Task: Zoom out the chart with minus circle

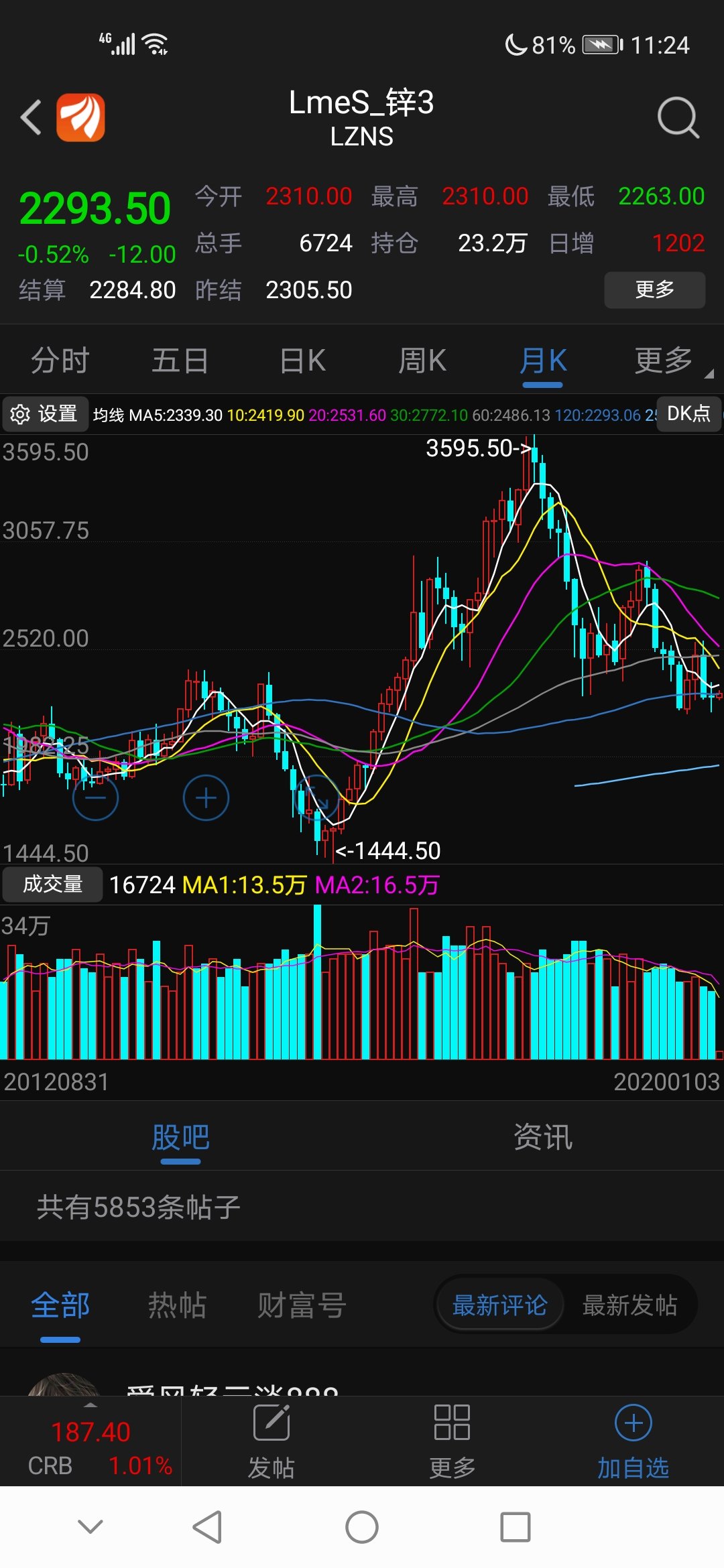Action: [x=95, y=798]
